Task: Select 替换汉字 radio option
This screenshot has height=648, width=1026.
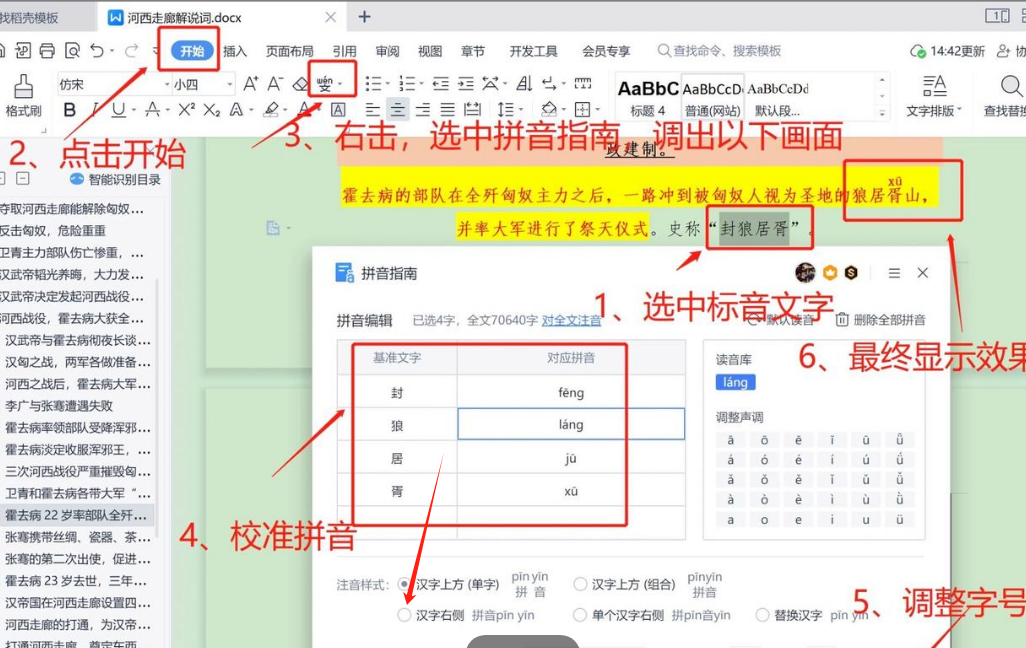Action: 762,615
